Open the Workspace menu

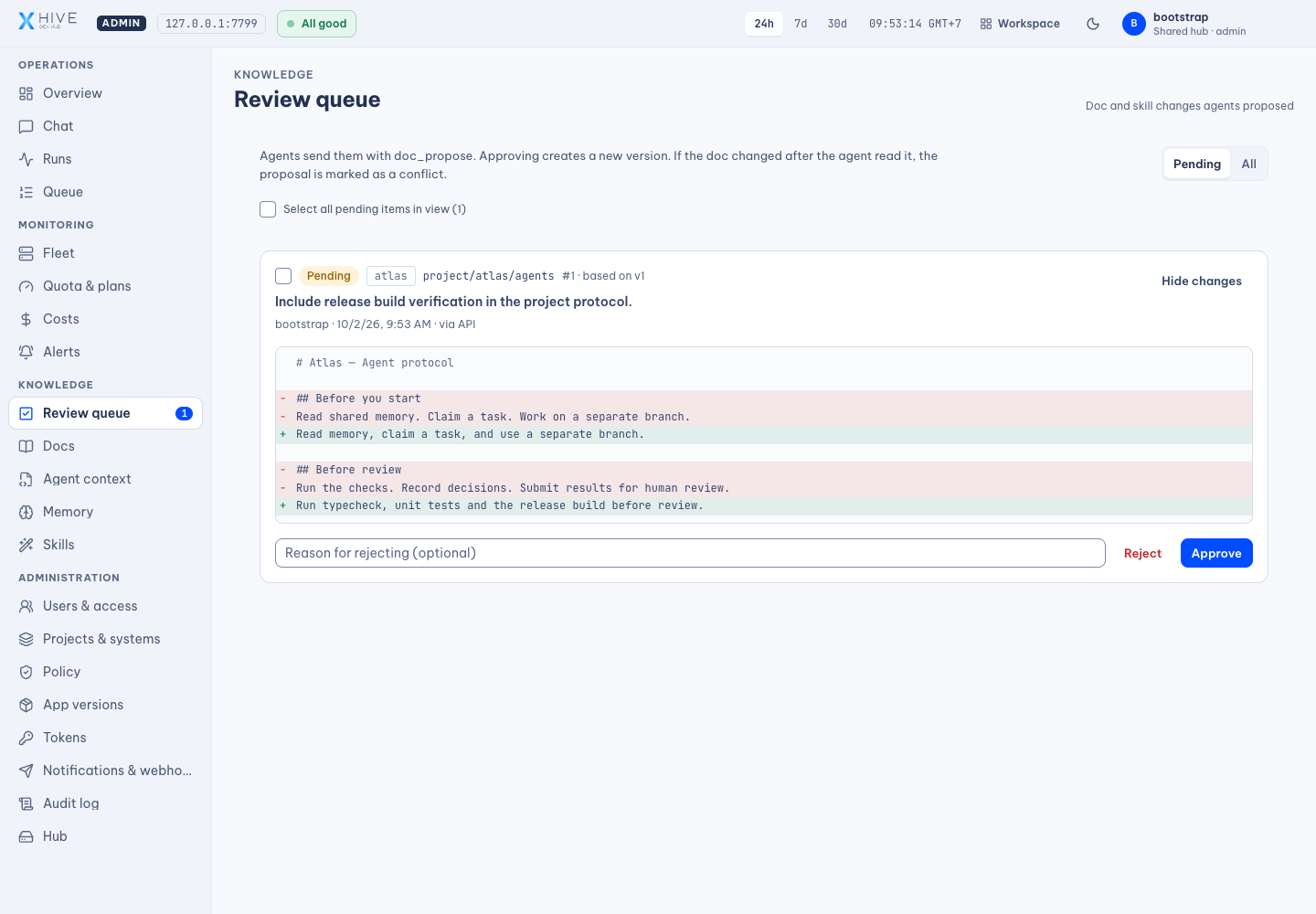click(1020, 24)
